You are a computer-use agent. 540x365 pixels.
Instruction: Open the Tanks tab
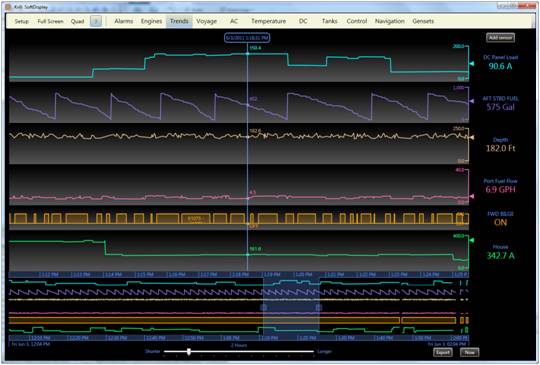tap(330, 21)
